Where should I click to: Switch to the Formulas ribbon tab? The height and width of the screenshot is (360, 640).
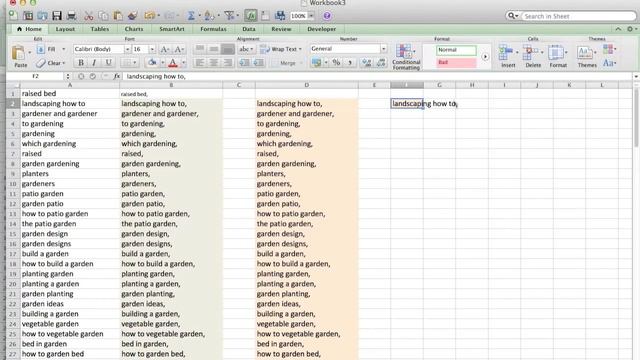213,29
